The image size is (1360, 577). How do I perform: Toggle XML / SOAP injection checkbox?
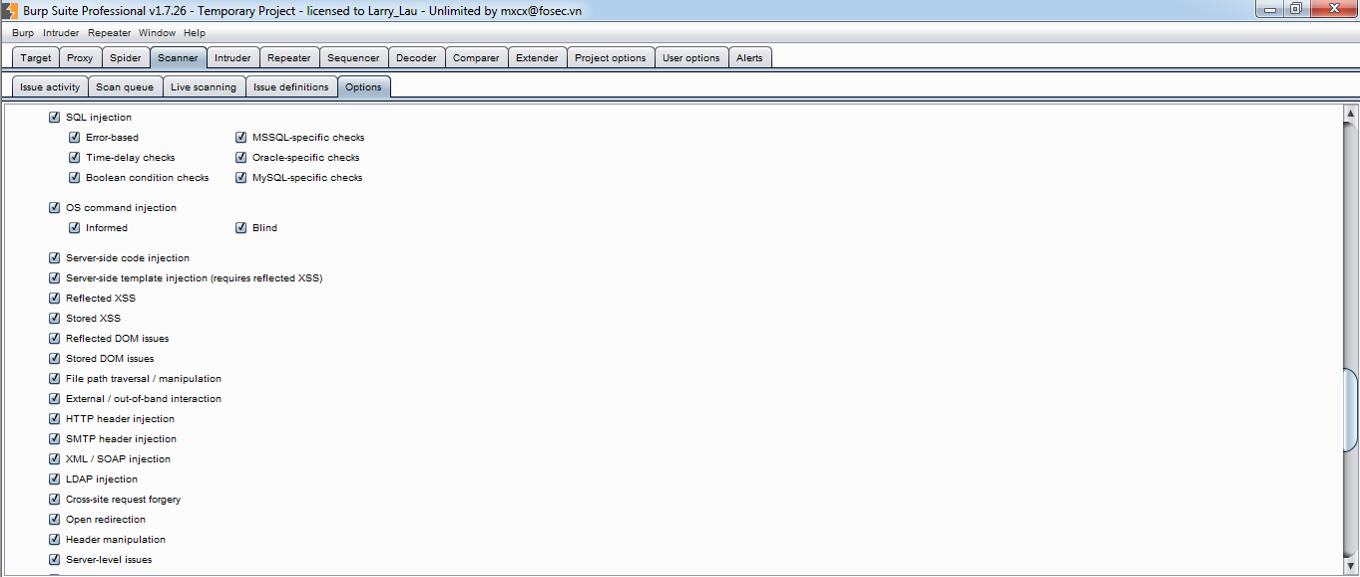point(55,459)
